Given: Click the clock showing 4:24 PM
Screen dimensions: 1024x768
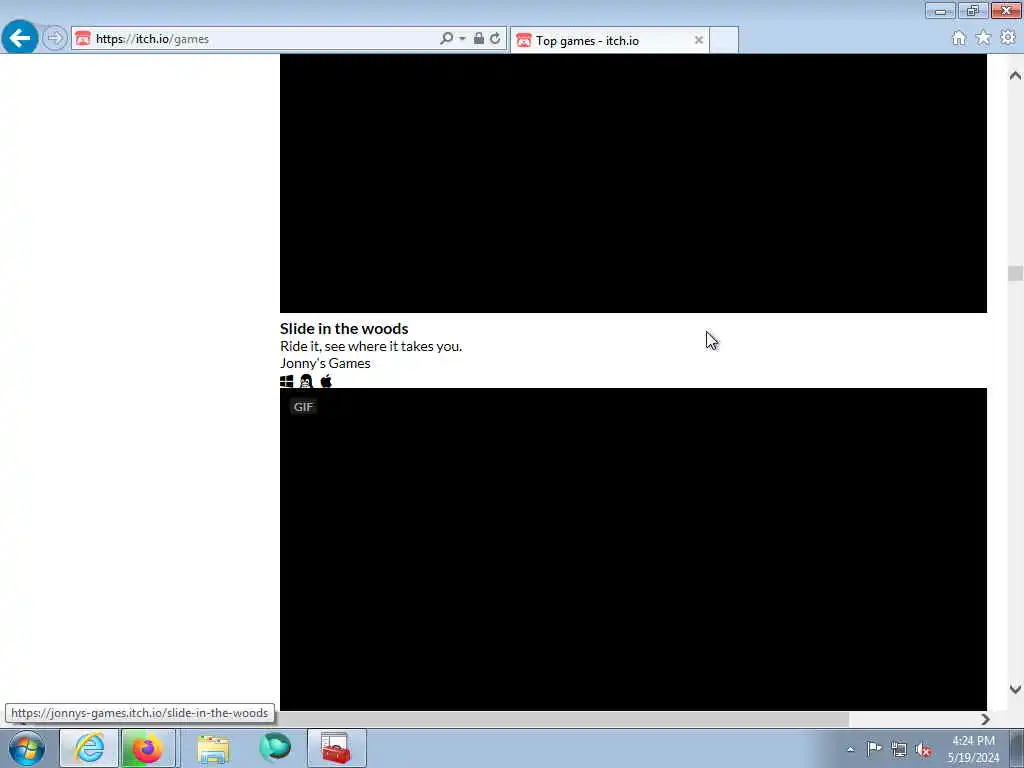Looking at the screenshot, I should pyautogui.click(x=973, y=749).
